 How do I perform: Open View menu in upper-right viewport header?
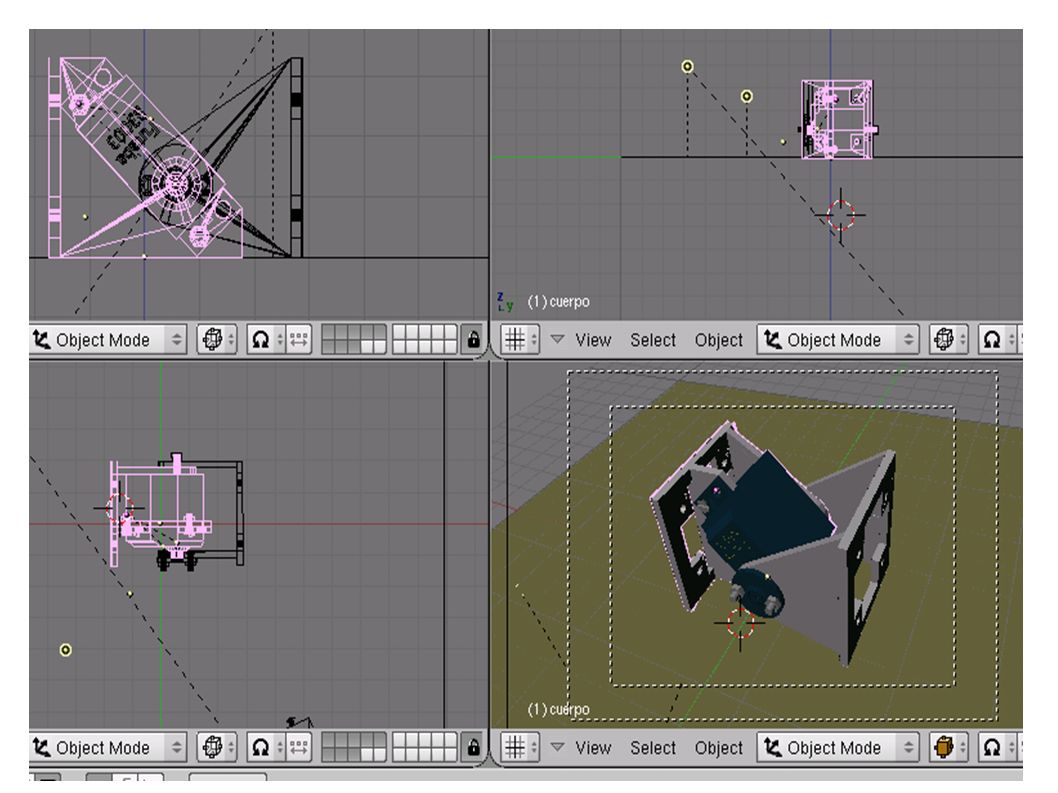coord(593,340)
